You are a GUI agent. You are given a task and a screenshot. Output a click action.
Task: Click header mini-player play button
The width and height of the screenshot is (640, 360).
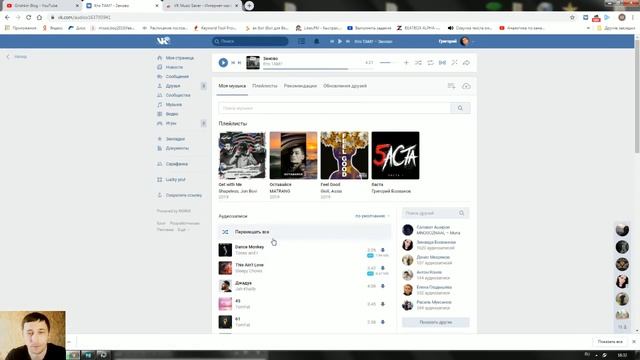[340, 41]
